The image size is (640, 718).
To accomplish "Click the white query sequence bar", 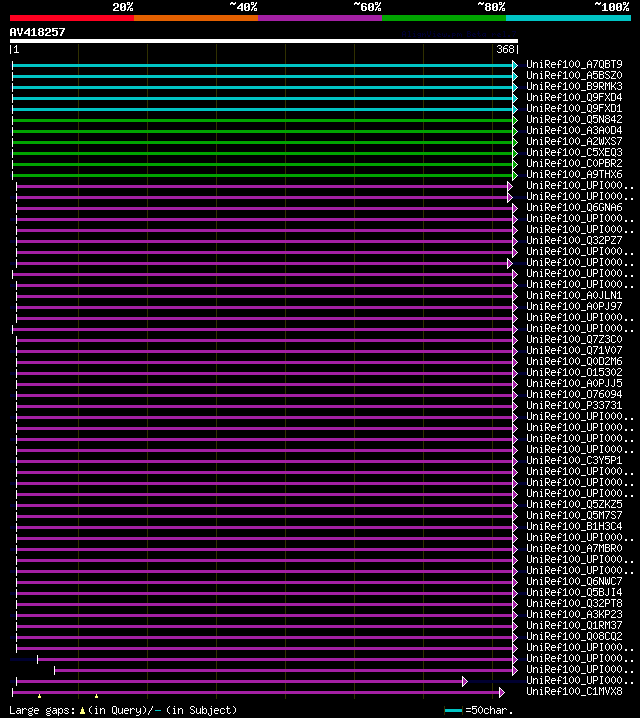I will click(264, 41).
